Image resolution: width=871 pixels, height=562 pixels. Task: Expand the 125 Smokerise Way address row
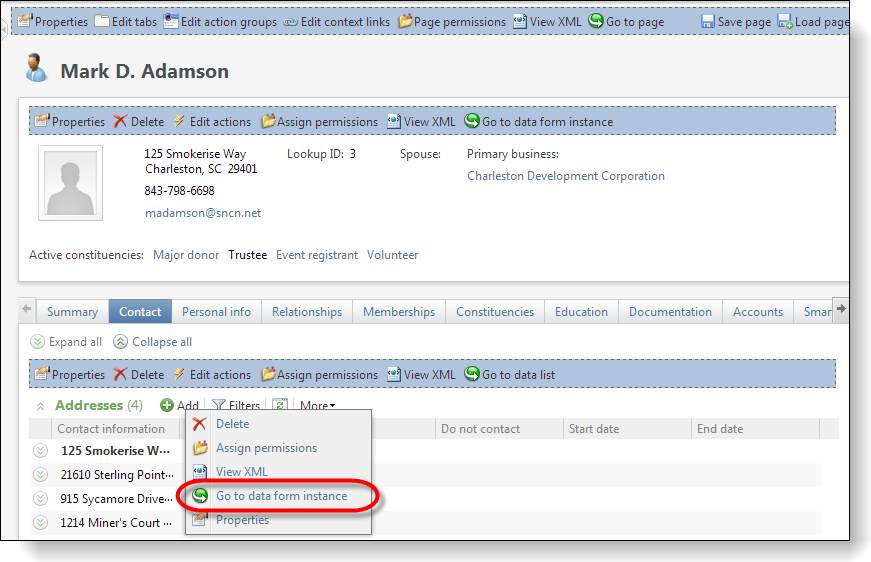[41, 451]
